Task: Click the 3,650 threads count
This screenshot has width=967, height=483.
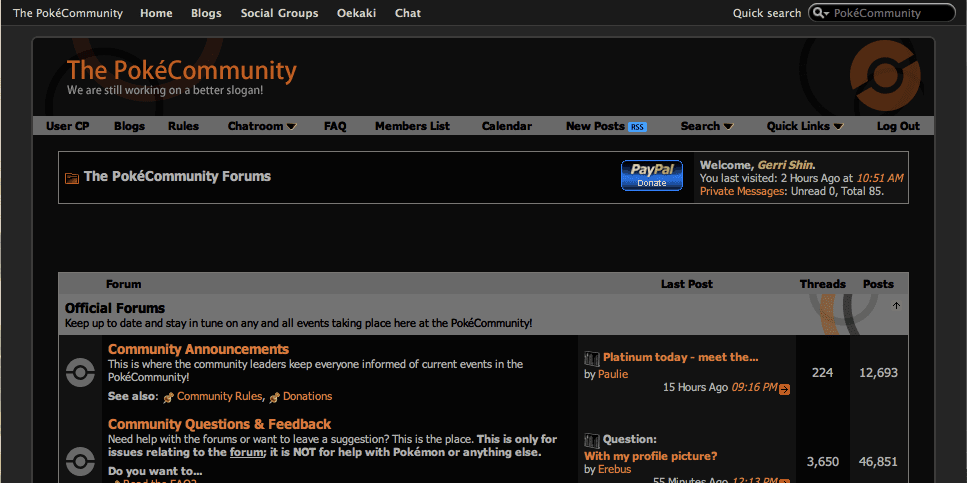Action: pos(822,461)
